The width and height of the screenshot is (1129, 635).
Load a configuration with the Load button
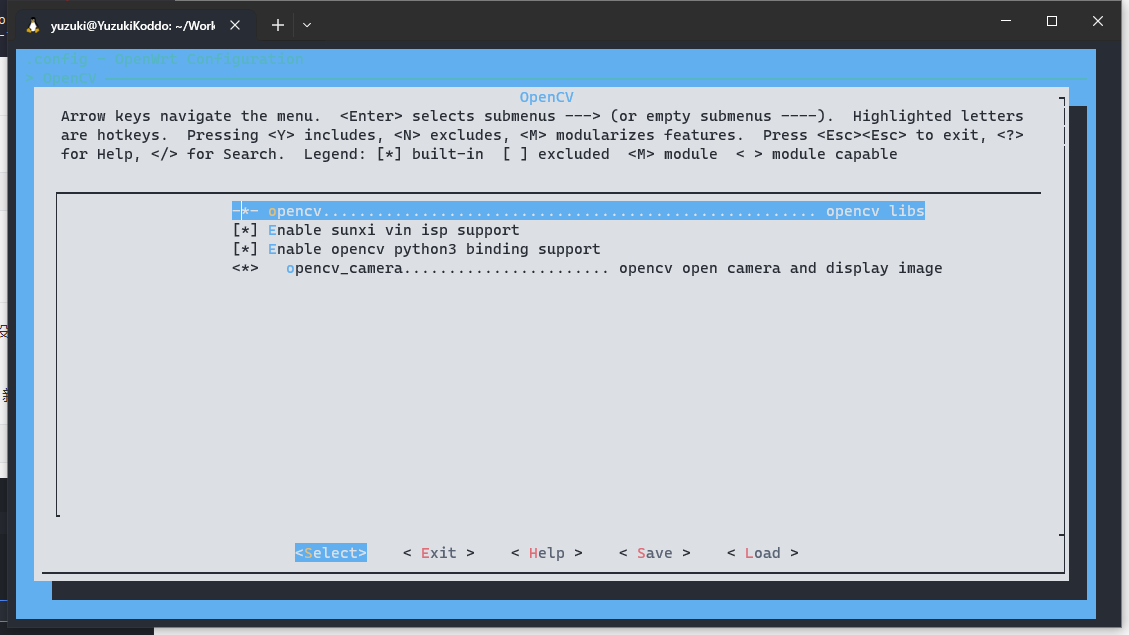click(x=762, y=552)
